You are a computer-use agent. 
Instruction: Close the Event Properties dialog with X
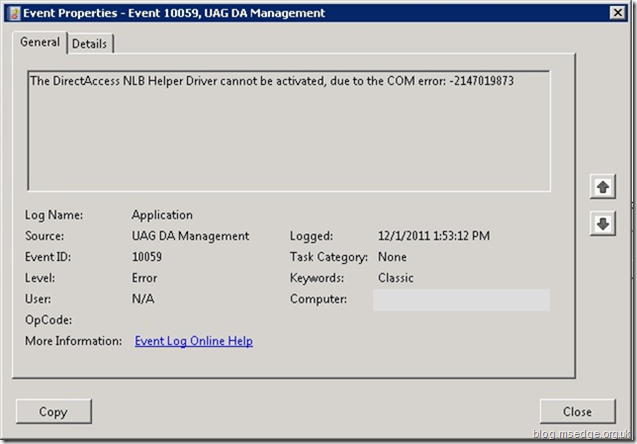point(618,13)
